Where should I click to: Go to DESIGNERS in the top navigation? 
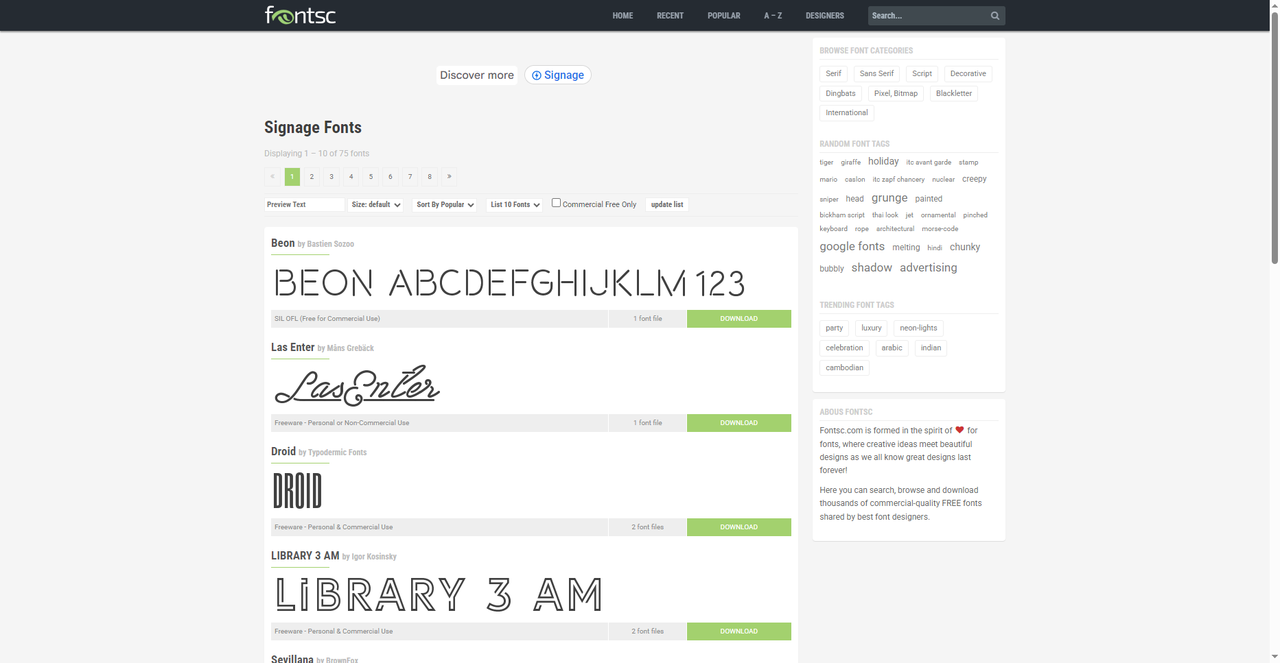click(x=825, y=16)
